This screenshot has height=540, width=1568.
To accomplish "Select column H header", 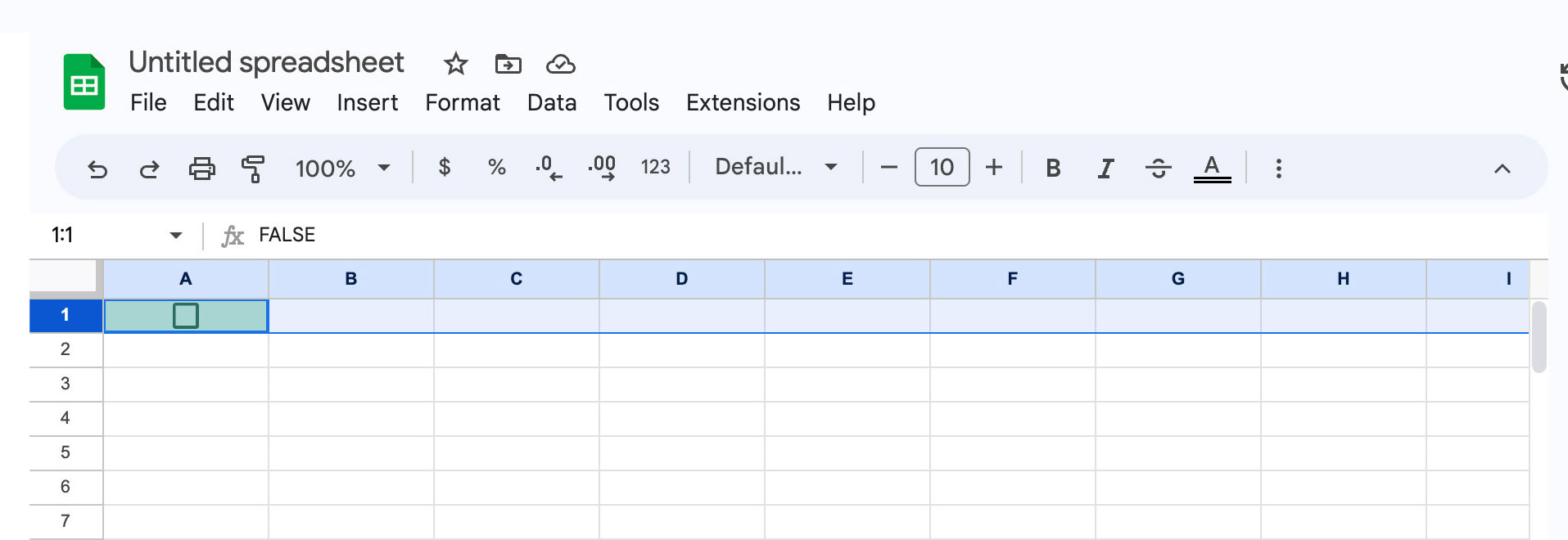I will [1344, 279].
